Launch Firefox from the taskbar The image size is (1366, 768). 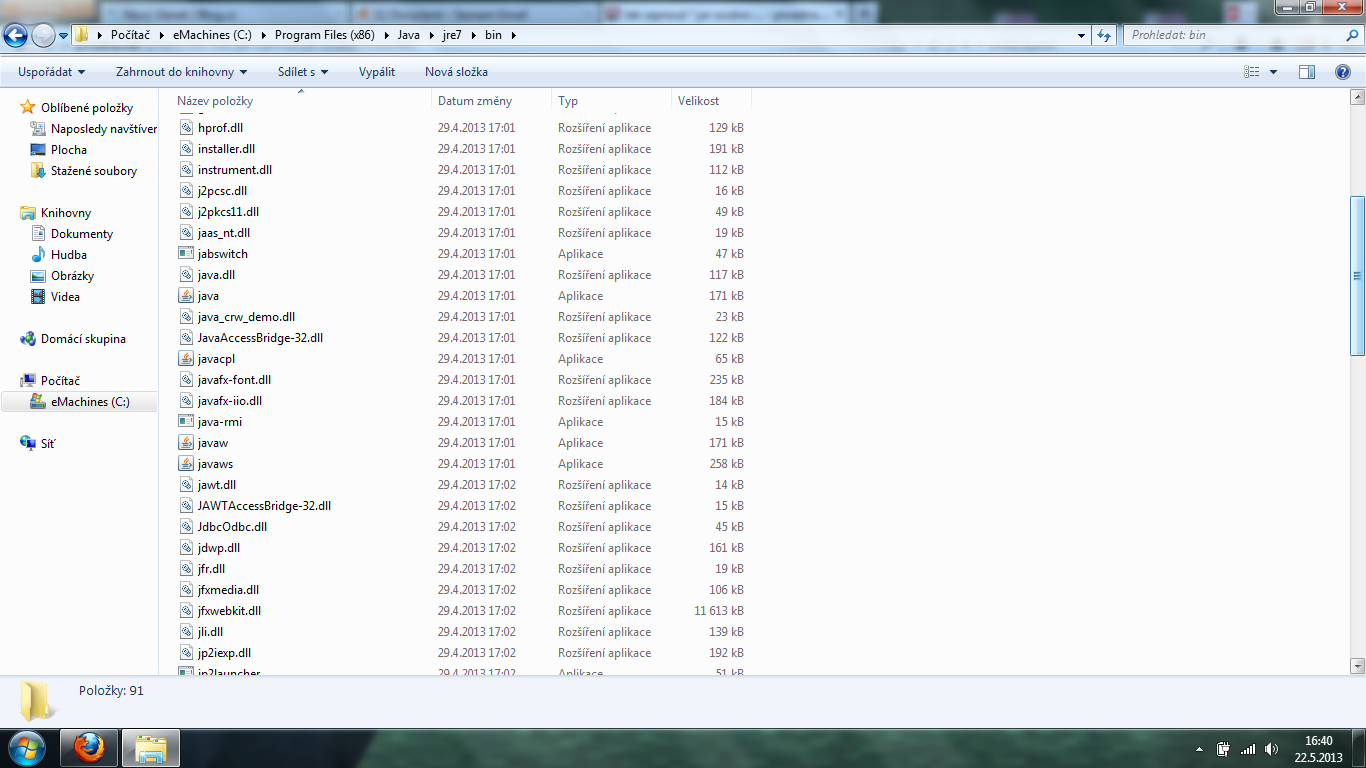[x=89, y=747]
